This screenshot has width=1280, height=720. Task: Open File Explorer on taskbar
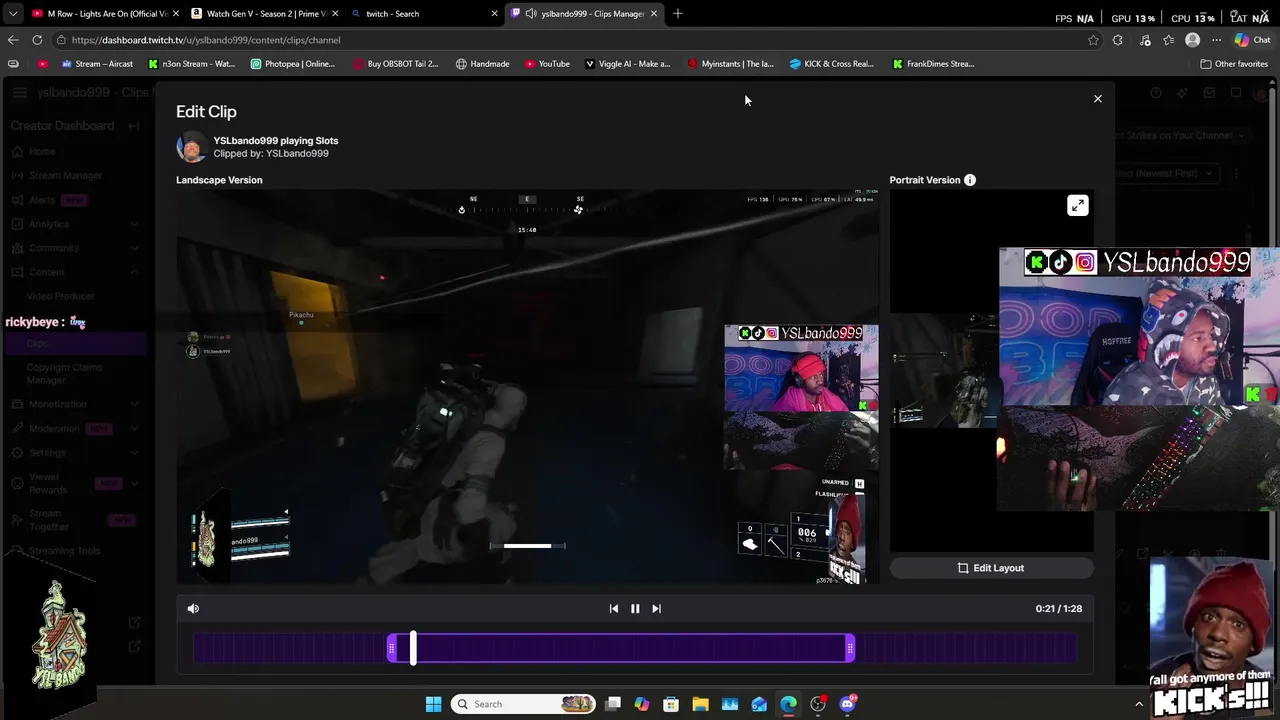(700, 704)
